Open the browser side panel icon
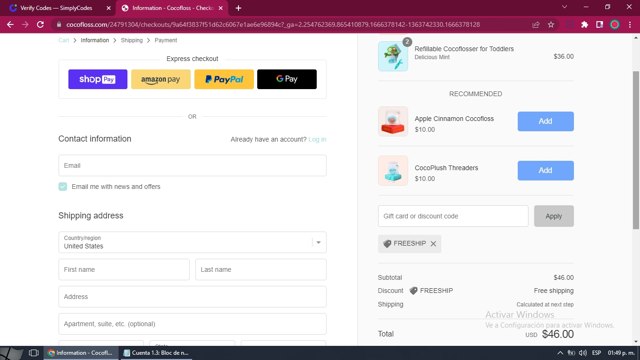The height and width of the screenshot is (360, 640). (599, 24)
